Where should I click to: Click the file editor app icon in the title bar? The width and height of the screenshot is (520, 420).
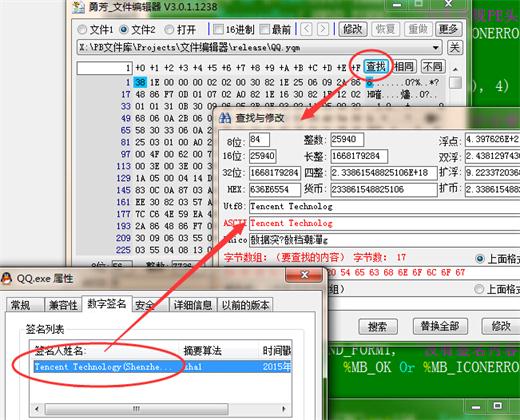[x=78, y=7]
